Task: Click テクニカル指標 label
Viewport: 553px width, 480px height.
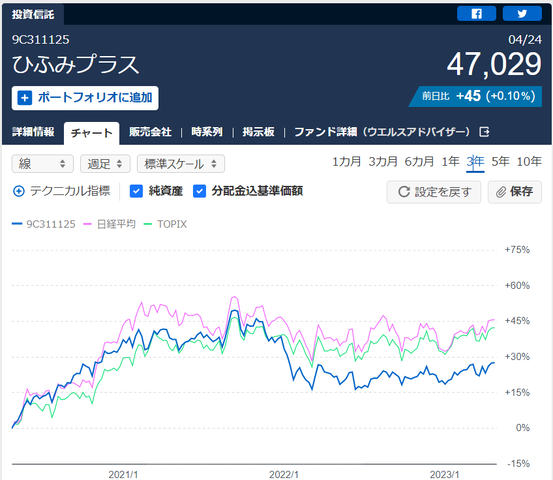Action: pos(70,191)
